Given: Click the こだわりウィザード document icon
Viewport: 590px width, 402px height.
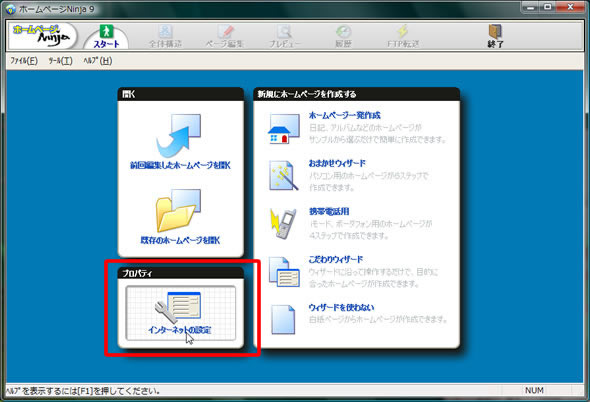Looking at the screenshot, I should (x=284, y=272).
